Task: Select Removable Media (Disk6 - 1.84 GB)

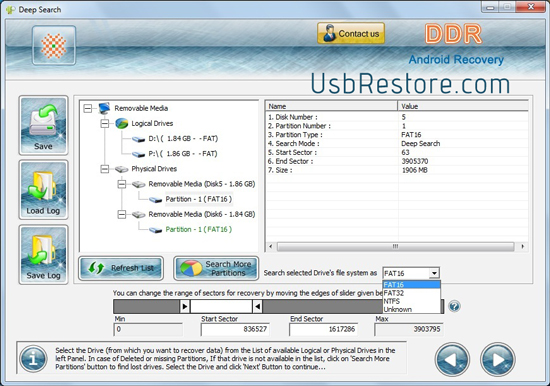Action: 202,214
